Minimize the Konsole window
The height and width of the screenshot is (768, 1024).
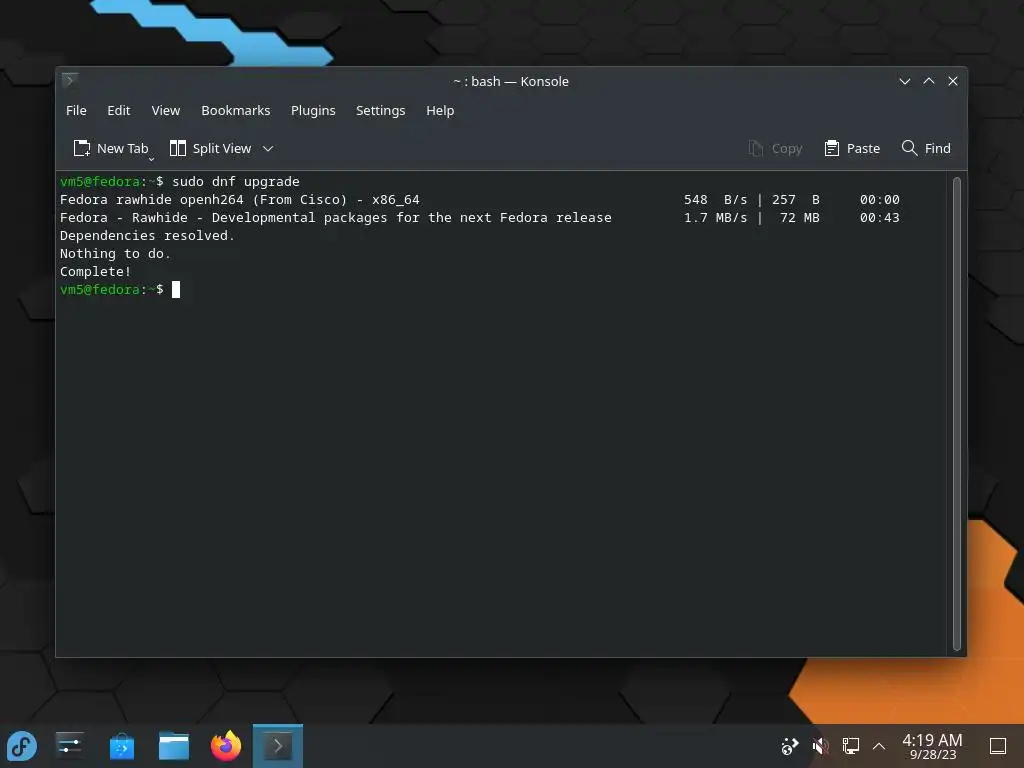pyautogui.click(x=904, y=81)
